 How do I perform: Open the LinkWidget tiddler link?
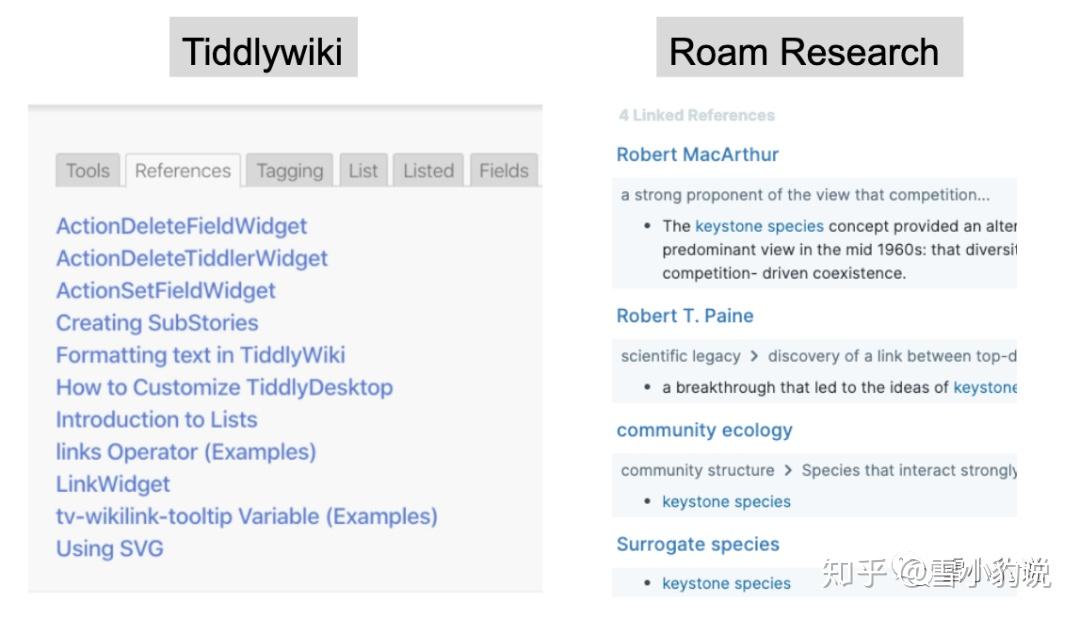click(x=113, y=484)
